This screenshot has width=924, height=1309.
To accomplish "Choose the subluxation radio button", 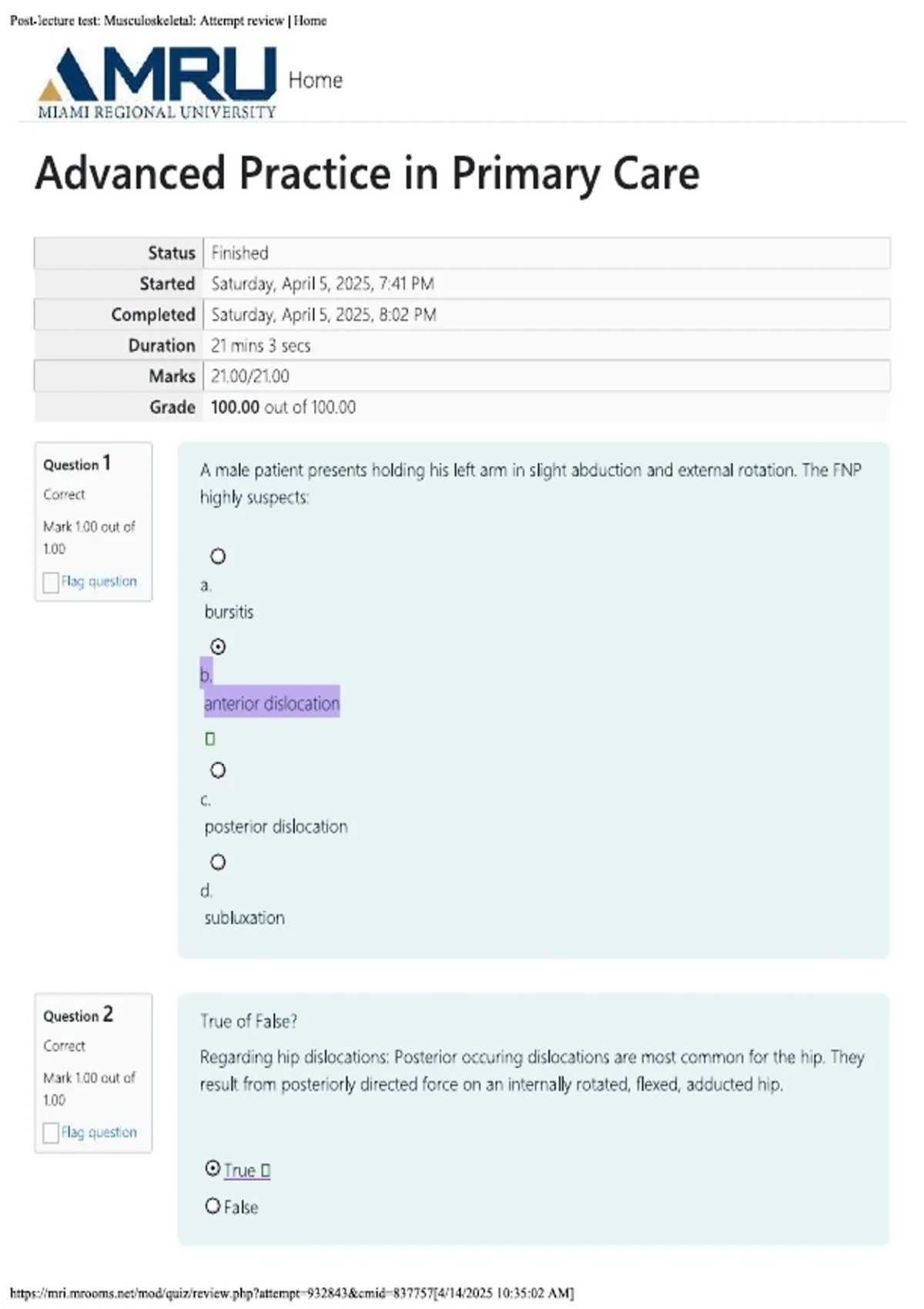I will pos(218,862).
